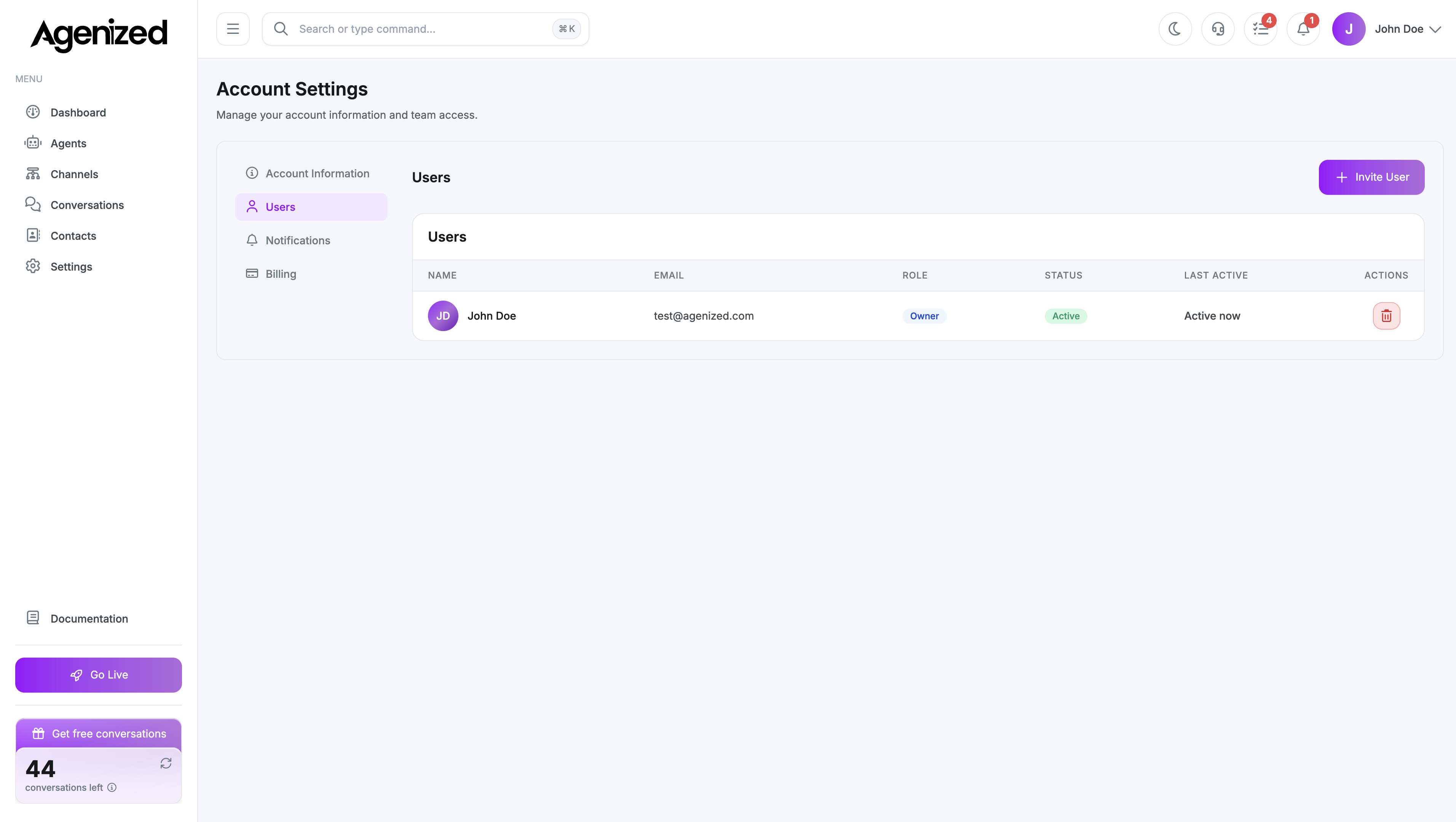The height and width of the screenshot is (822, 1456).
Task: Delete John Doe with trash icon
Action: [x=1386, y=316]
